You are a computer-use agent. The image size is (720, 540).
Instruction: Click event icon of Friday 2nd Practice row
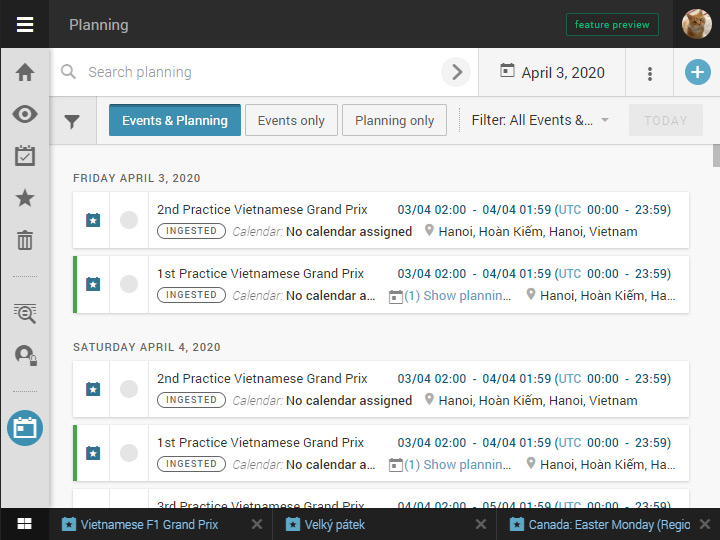click(x=93, y=220)
